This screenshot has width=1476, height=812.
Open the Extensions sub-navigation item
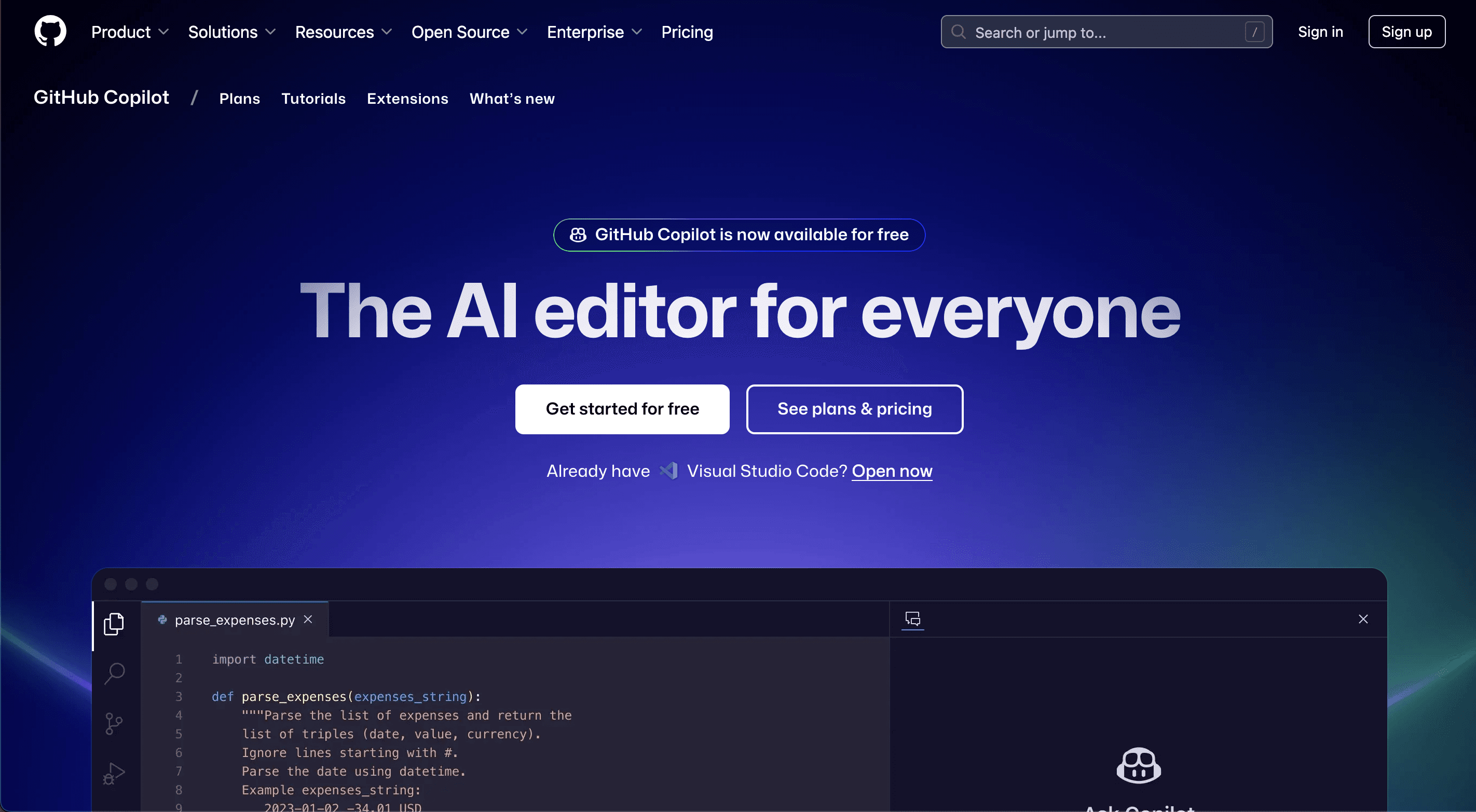(407, 99)
